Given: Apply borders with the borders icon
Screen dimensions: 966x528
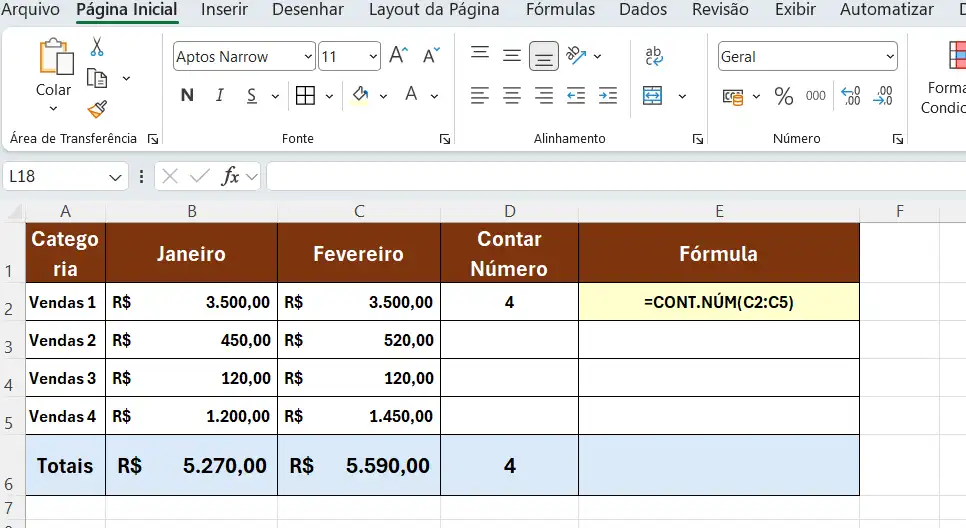Looking at the screenshot, I should click(306, 95).
